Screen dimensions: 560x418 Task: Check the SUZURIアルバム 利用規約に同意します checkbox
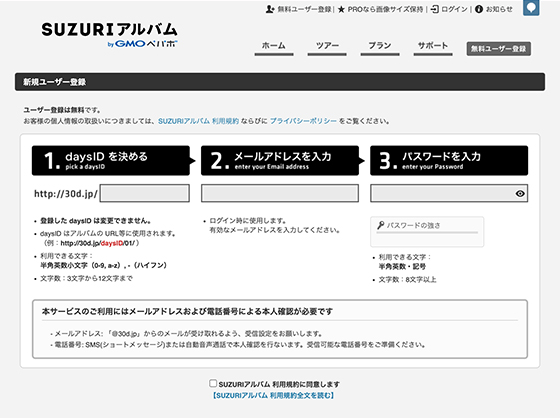[x=213, y=383]
